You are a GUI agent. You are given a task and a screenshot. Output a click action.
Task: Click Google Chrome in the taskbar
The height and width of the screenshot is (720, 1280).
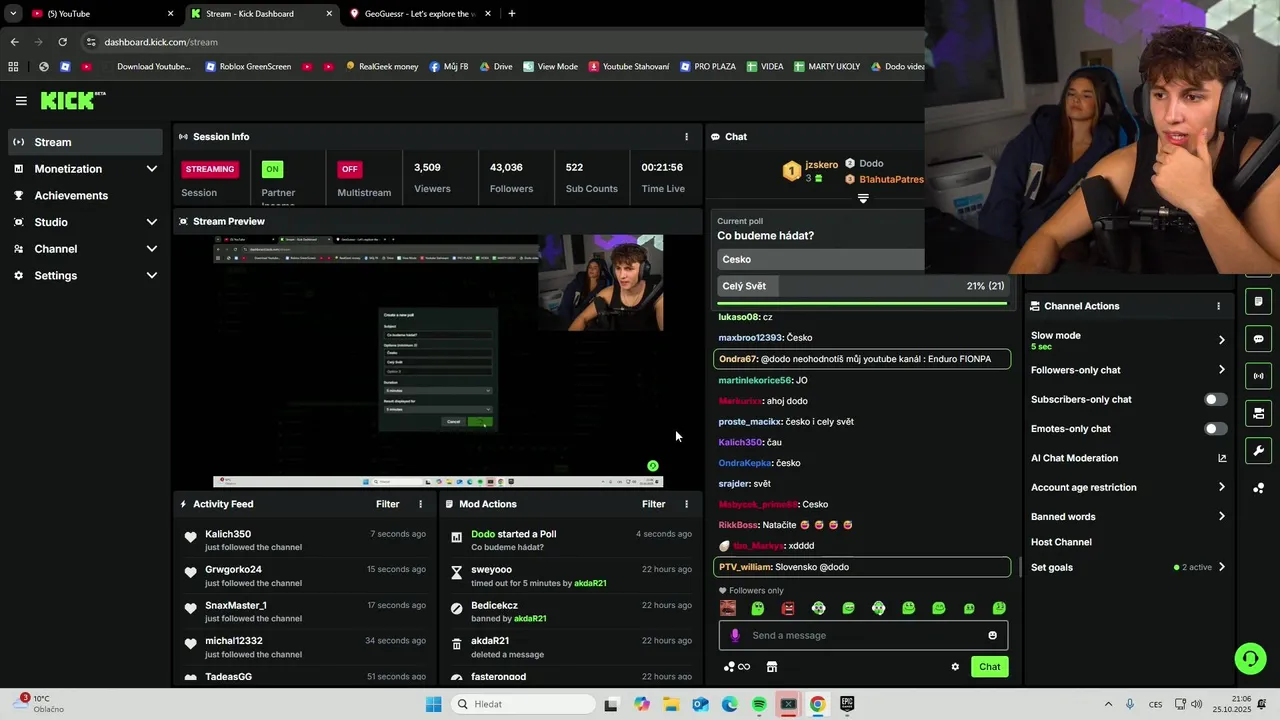[817, 704]
